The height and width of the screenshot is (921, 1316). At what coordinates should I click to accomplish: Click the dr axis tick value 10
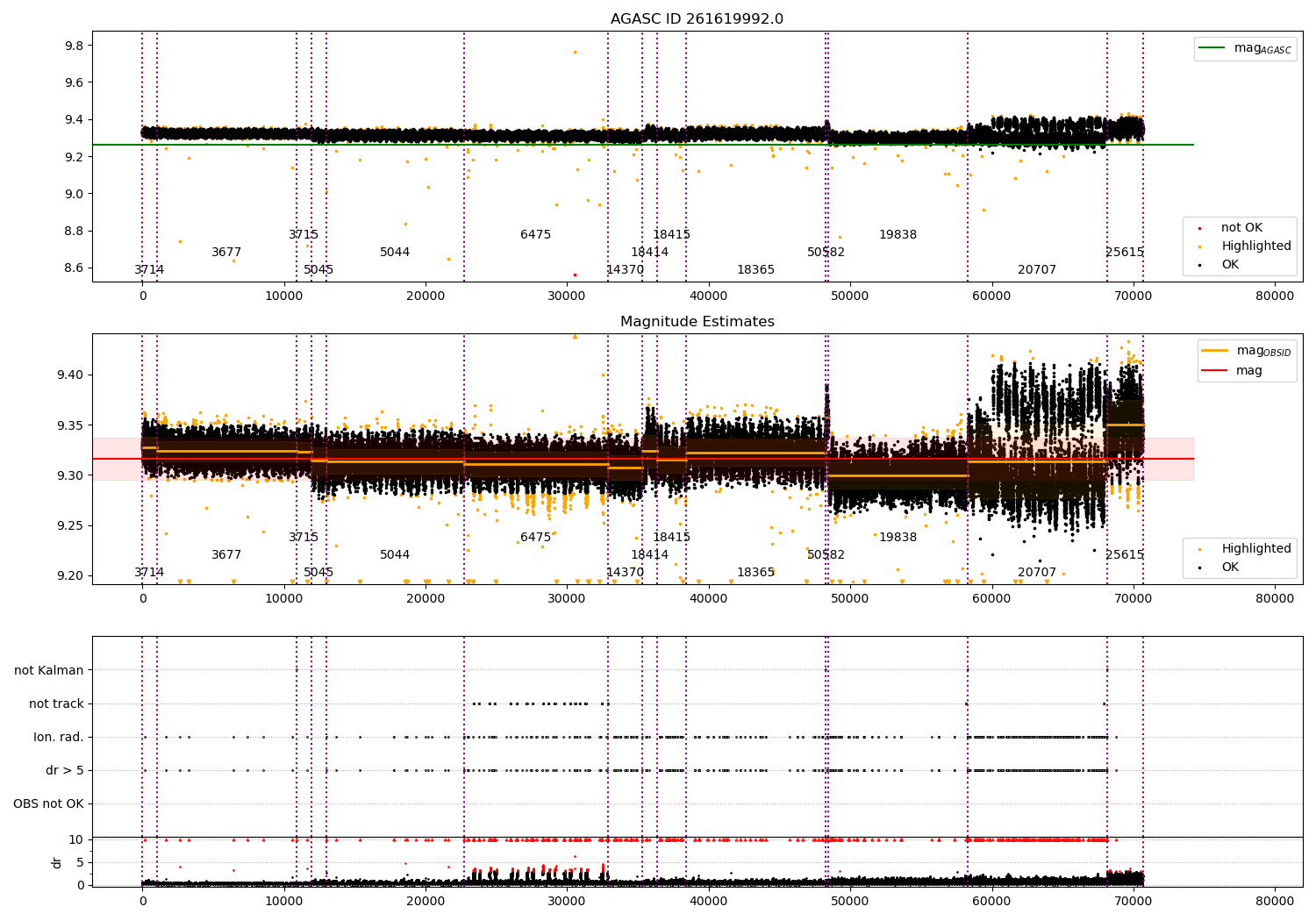pyautogui.click(x=76, y=840)
